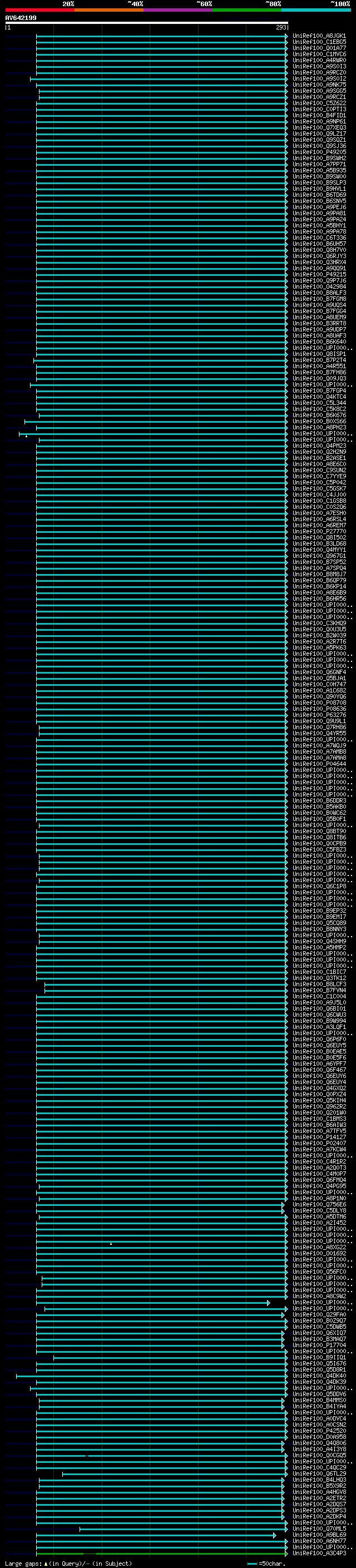This screenshot has width=356, height=1568.
Task: Click the query end position 293
Action: (x=280, y=27)
